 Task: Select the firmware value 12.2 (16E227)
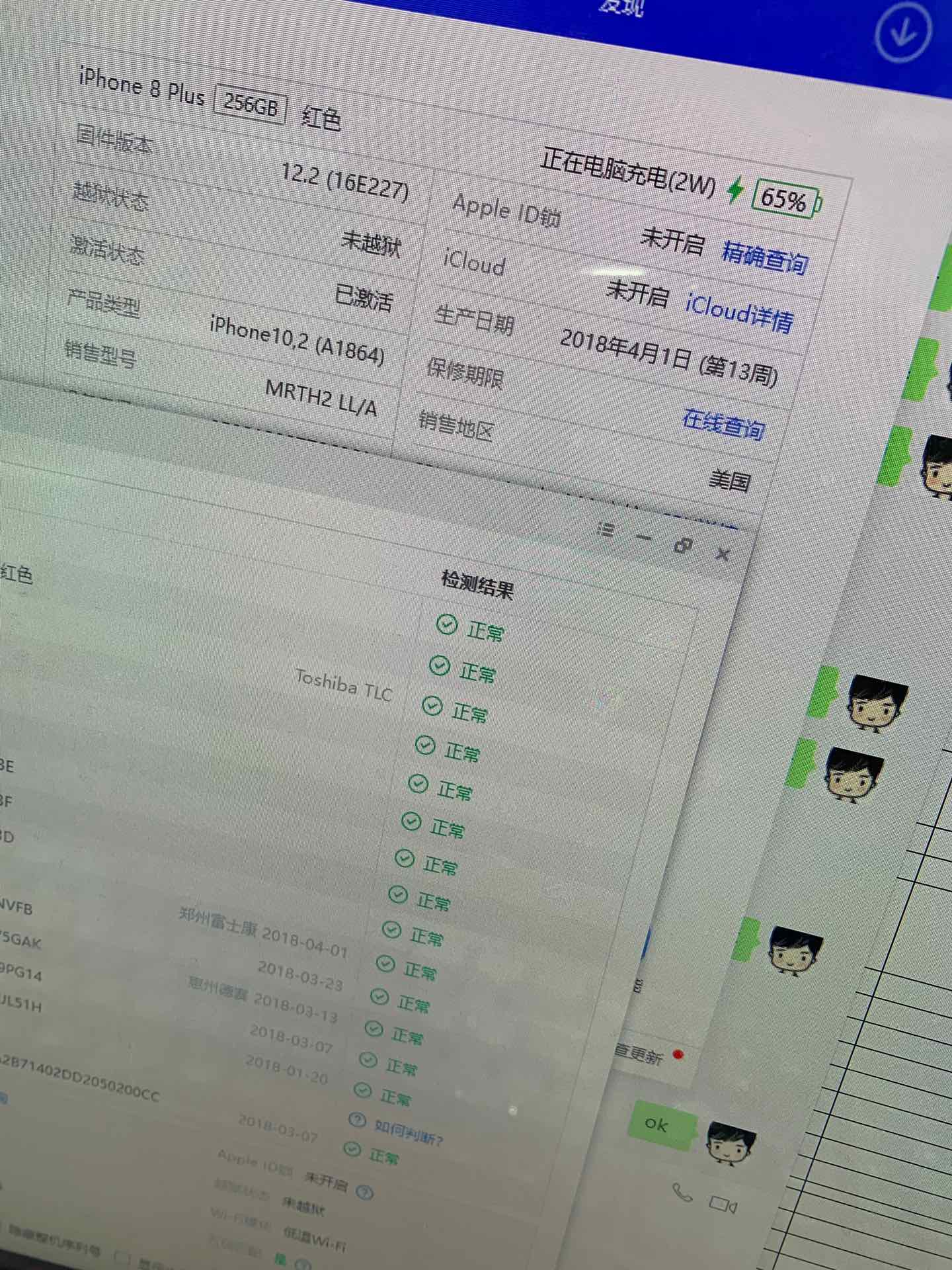tap(344, 181)
